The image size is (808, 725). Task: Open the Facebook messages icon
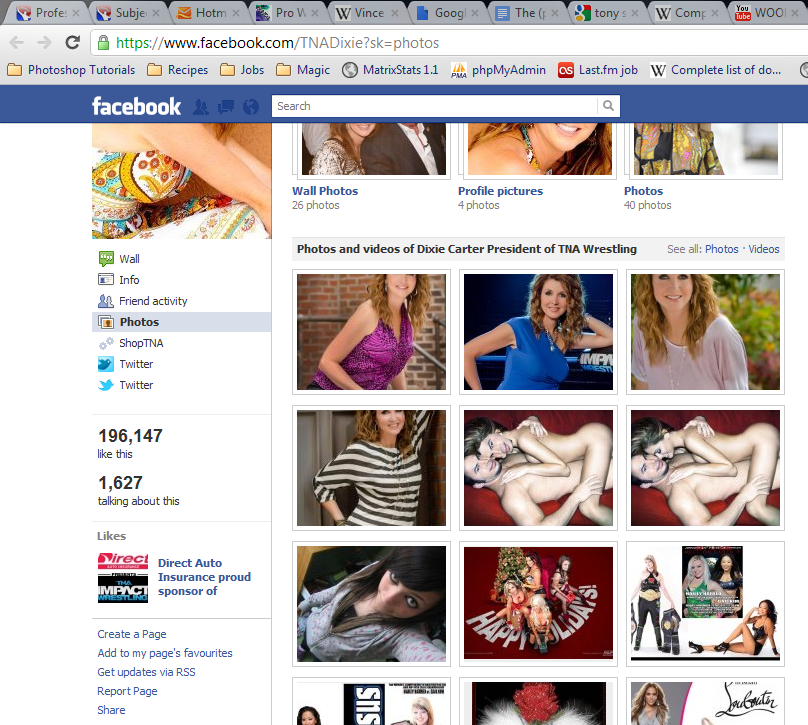pyautogui.click(x=226, y=106)
